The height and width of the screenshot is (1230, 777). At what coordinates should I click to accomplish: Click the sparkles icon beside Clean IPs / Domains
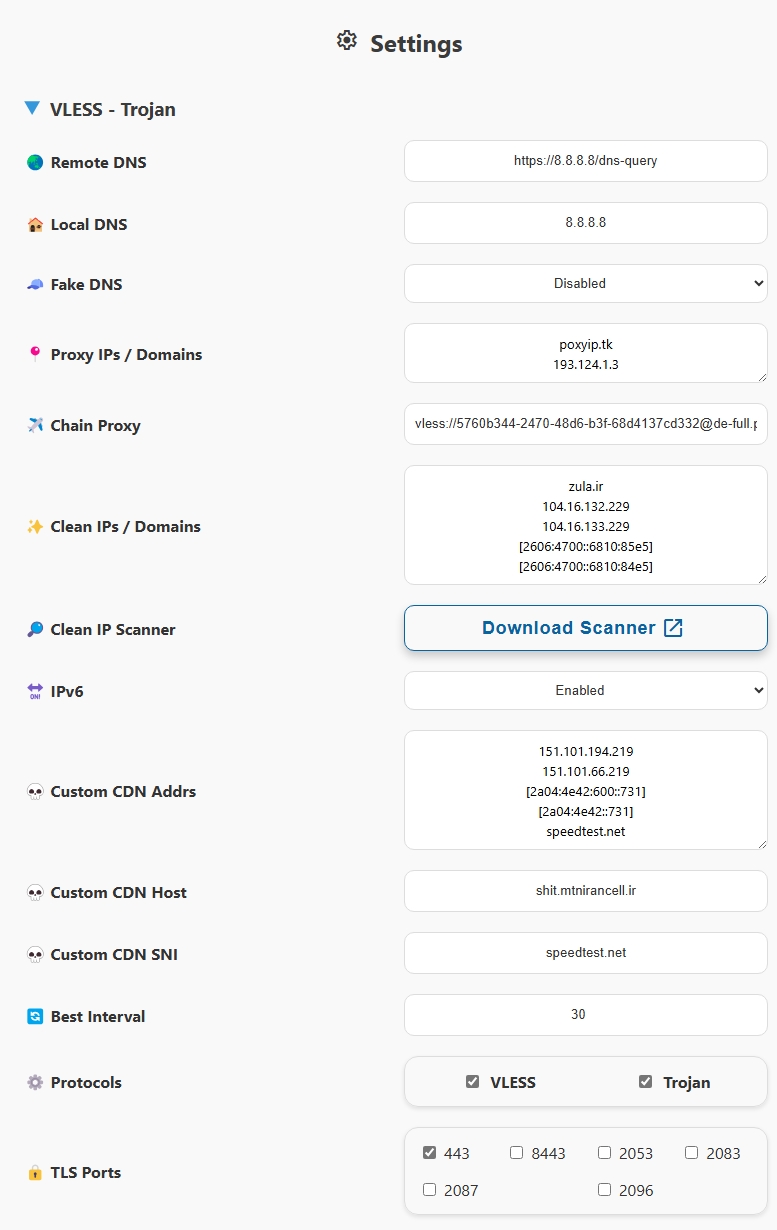35,526
